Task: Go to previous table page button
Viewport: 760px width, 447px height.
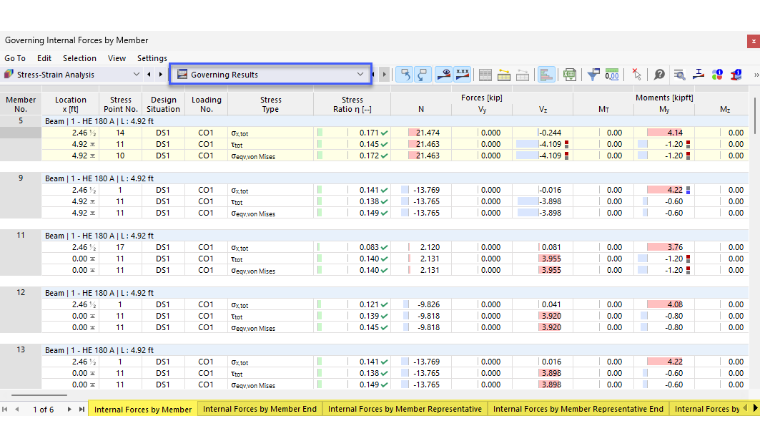Action: click(17, 409)
